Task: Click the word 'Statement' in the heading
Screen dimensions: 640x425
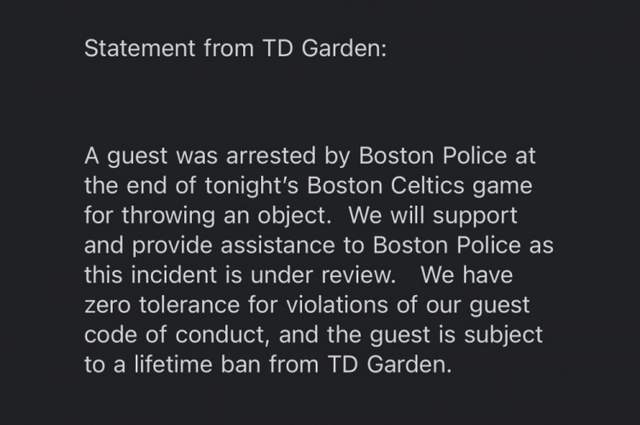Action: 140,48
